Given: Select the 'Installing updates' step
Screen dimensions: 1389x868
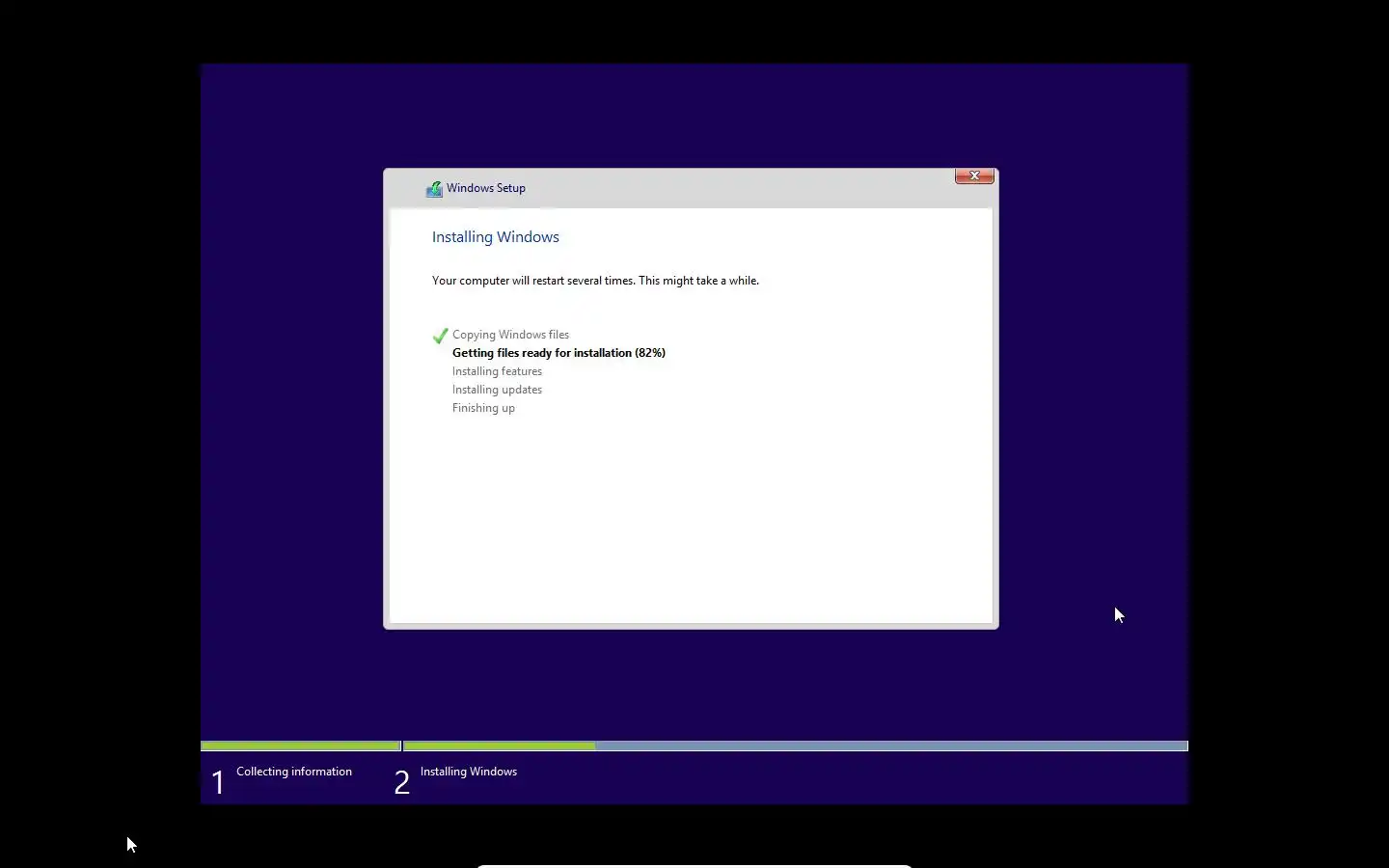Looking at the screenshot, I should tap(498, 390).
